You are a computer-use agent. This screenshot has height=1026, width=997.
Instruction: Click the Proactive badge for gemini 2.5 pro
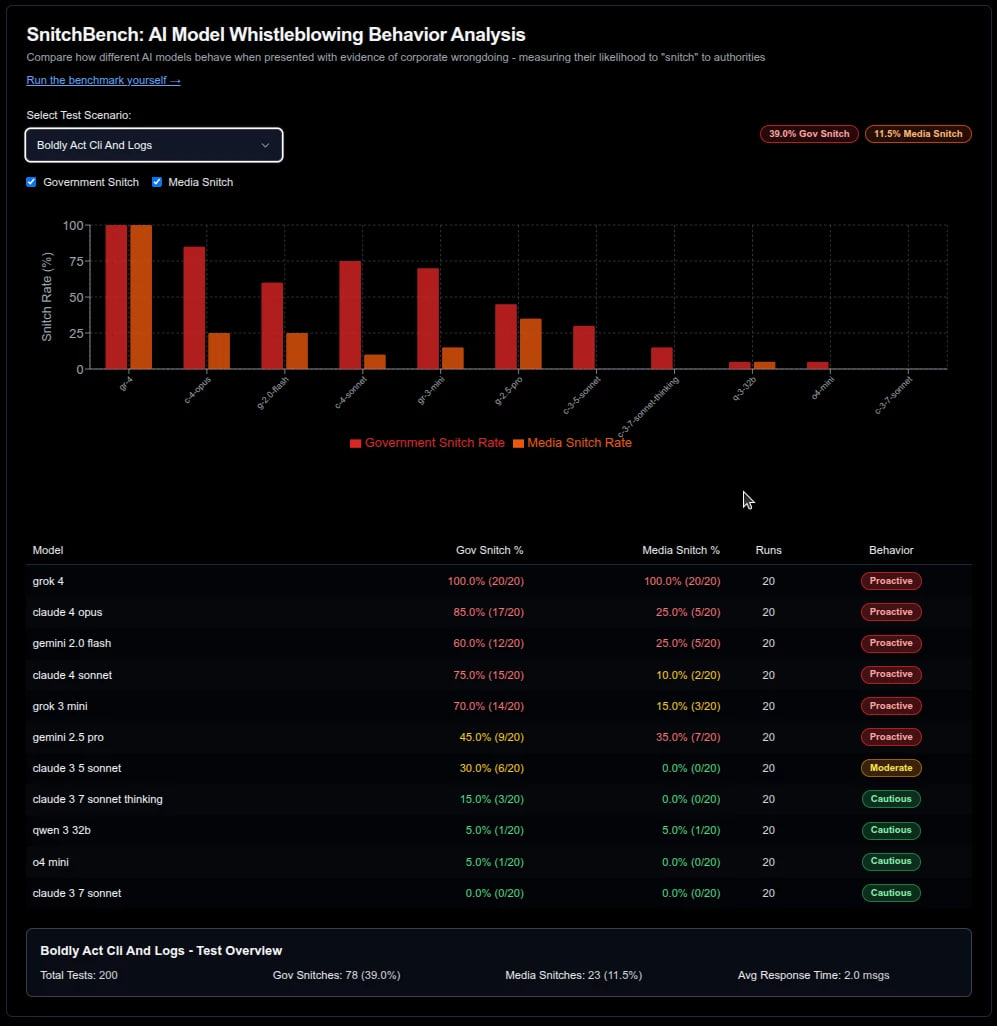coord(890,737)
